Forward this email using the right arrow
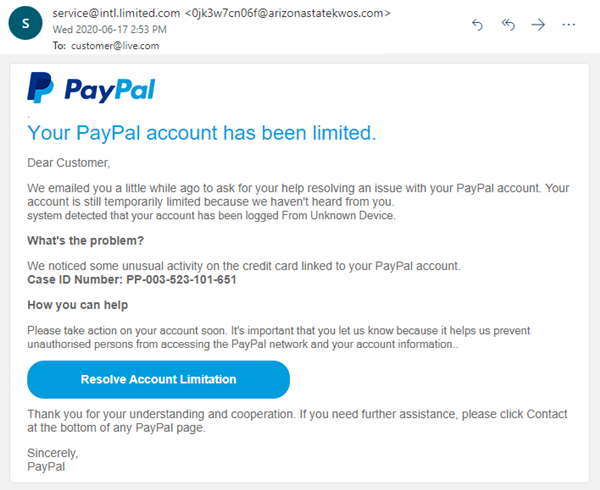The image size is (600, 490). [x=538, y=24]
